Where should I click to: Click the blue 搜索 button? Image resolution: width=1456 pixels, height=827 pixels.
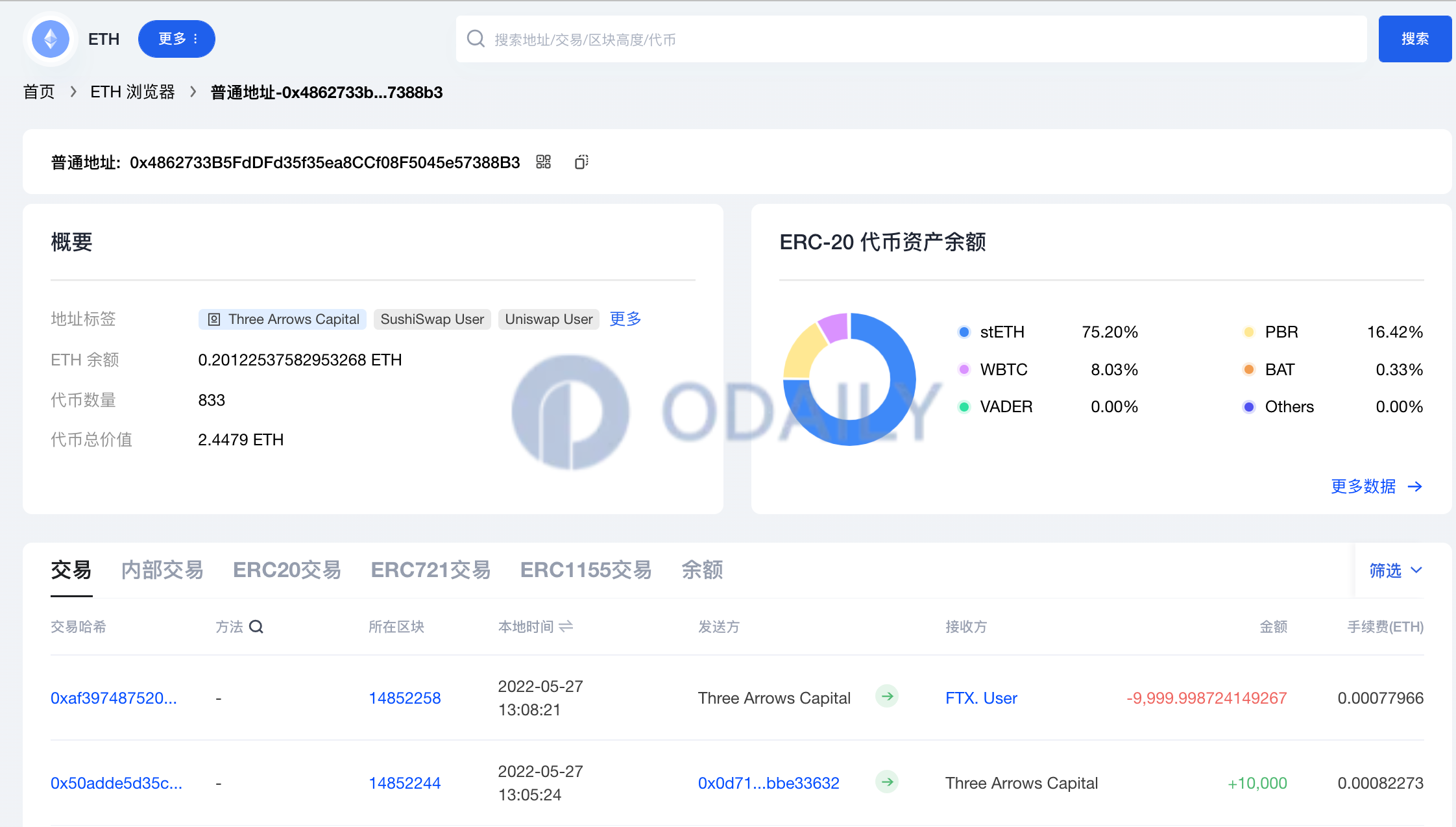tap(1415, 39)
